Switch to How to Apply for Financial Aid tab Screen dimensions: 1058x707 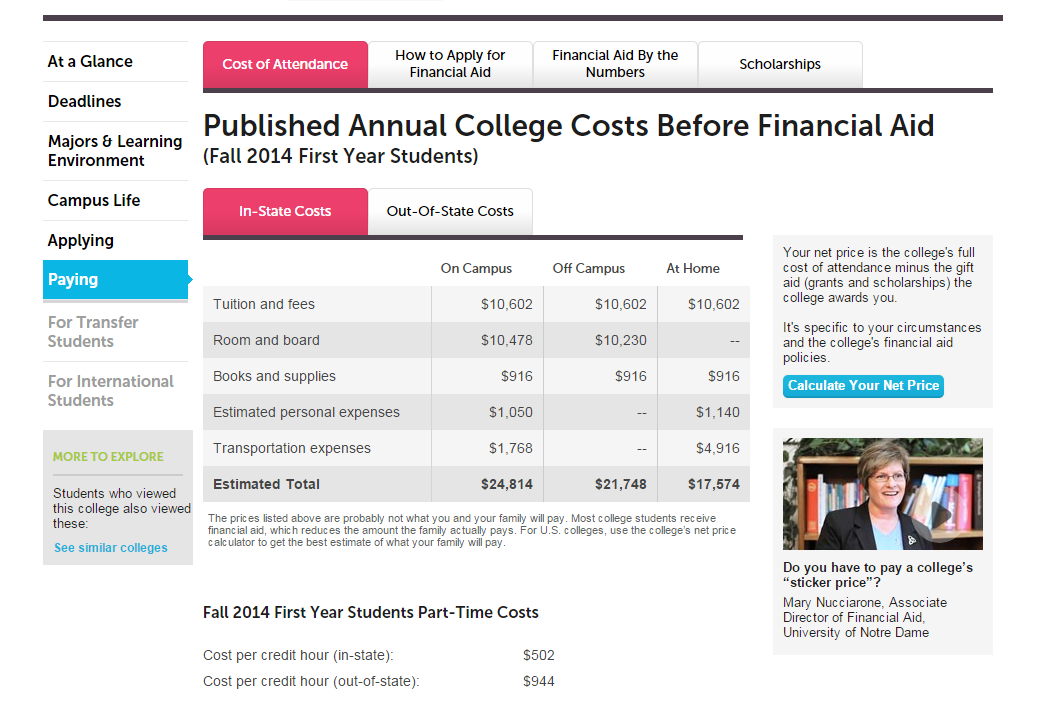(x=450, y=65)
